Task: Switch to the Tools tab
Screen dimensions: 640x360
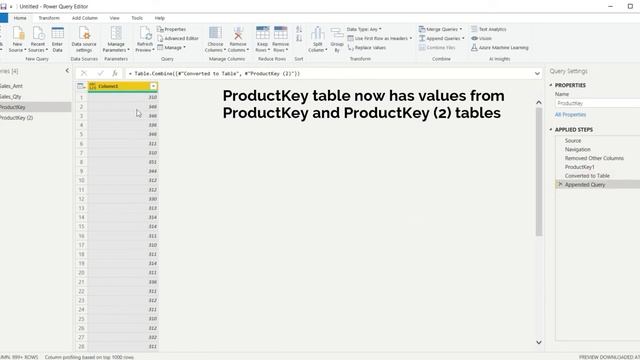Action: click(137, 18)
